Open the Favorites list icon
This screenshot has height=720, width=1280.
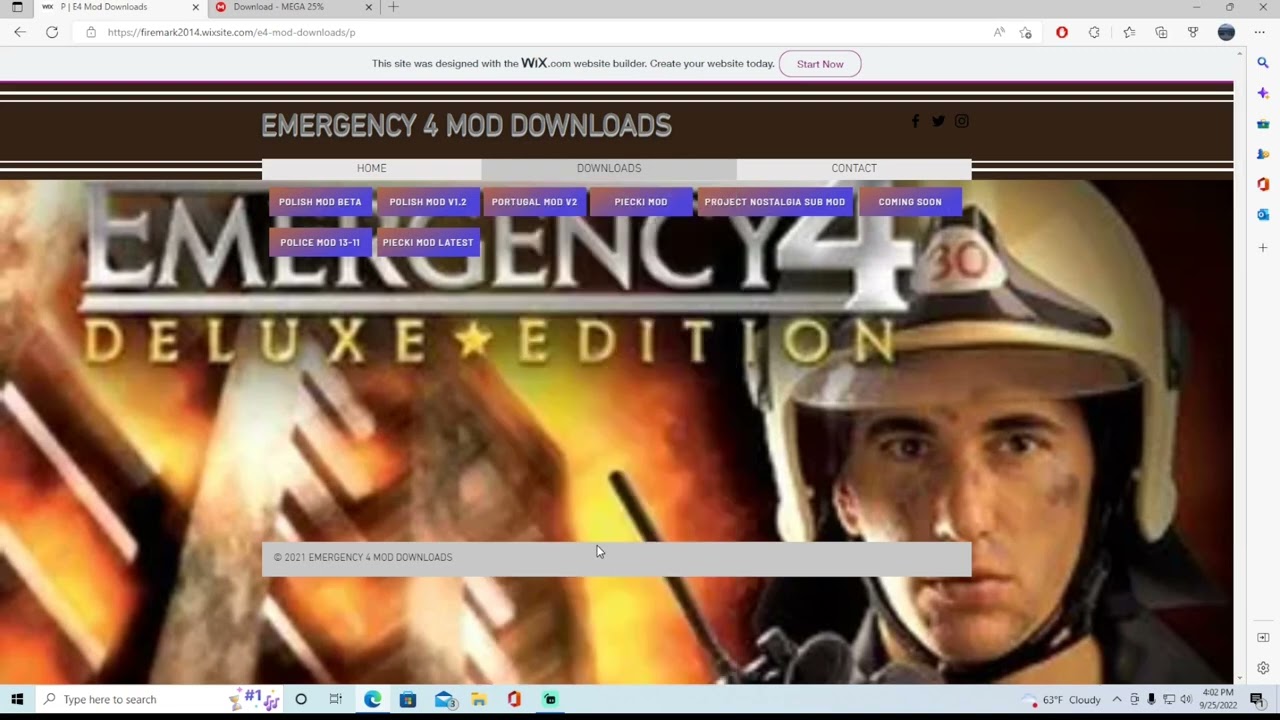(x=1129, y=32)
